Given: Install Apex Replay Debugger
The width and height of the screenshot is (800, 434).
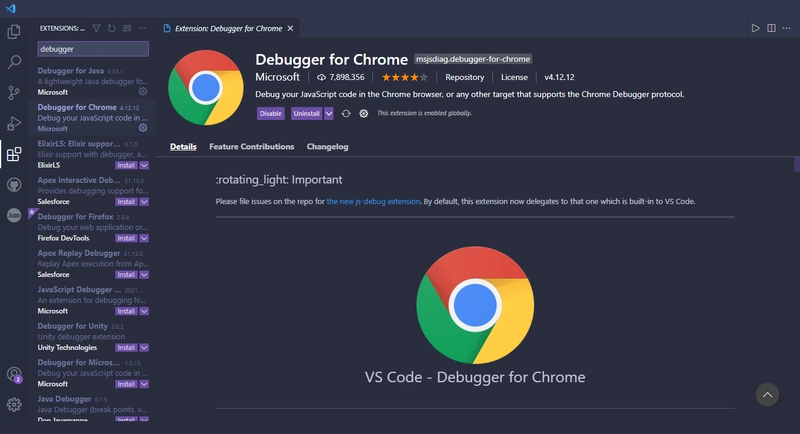Looking at the screenshot, I should point(127,275).
